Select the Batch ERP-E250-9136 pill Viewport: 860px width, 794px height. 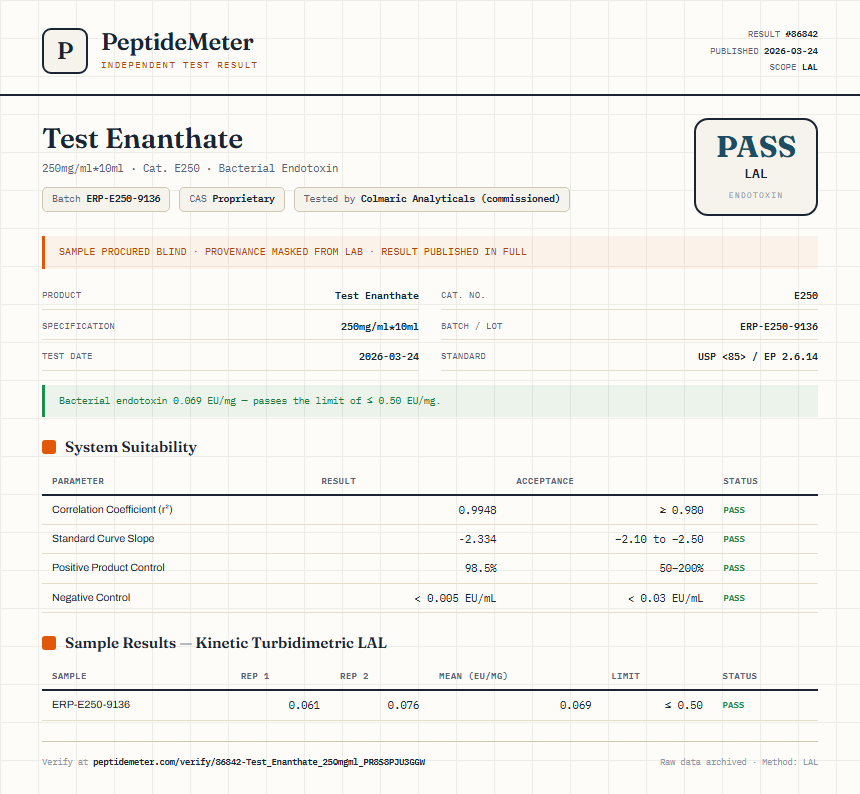[x=106, y=199]
